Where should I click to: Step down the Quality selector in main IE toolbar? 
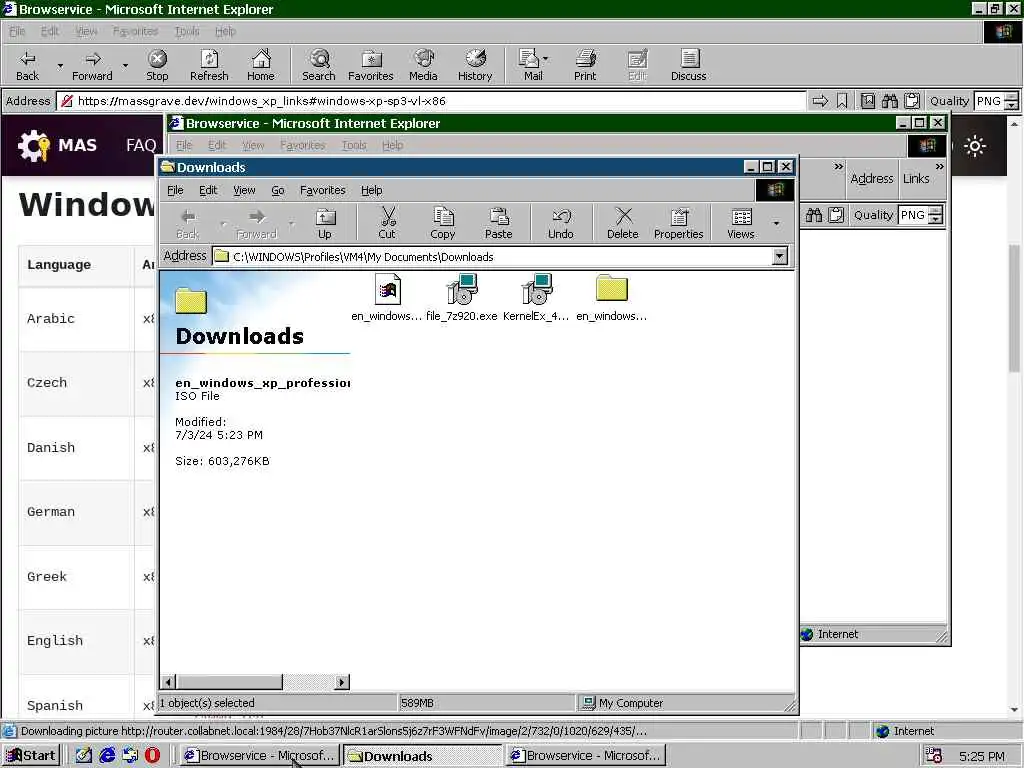click(x=1012, y=105)
